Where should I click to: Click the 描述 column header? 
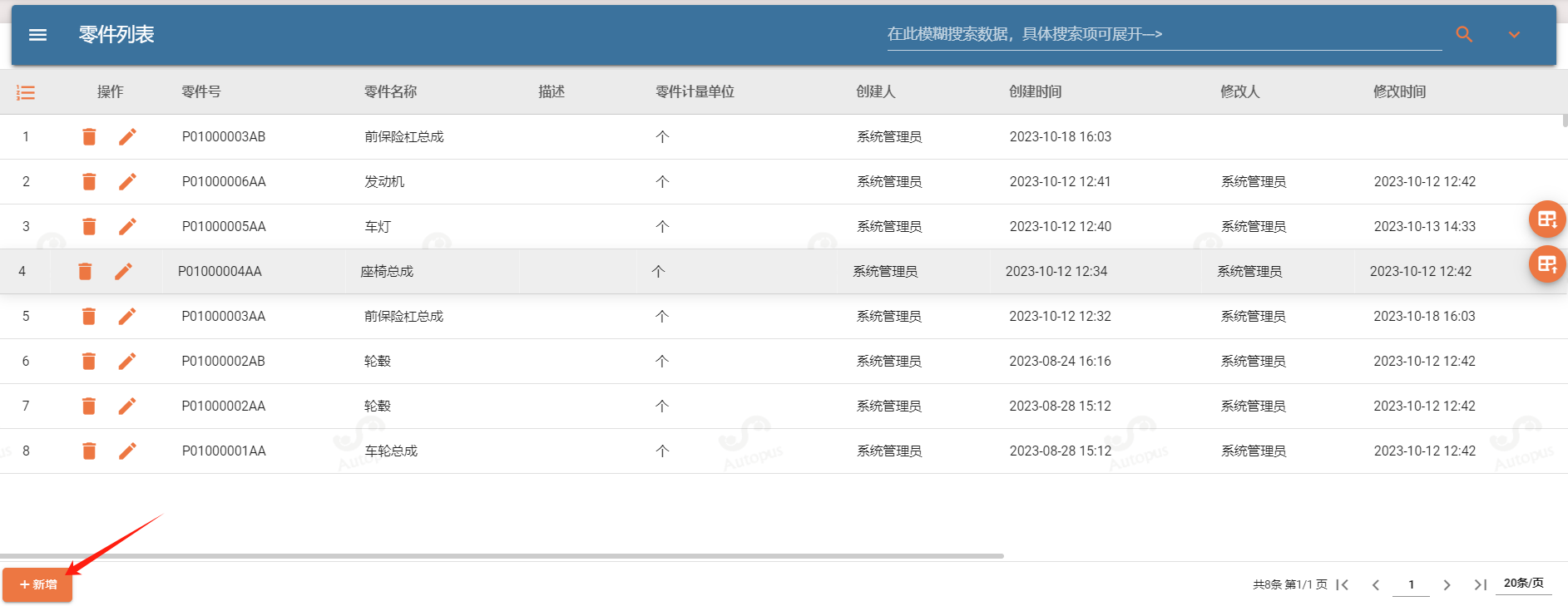click(552, 91)
